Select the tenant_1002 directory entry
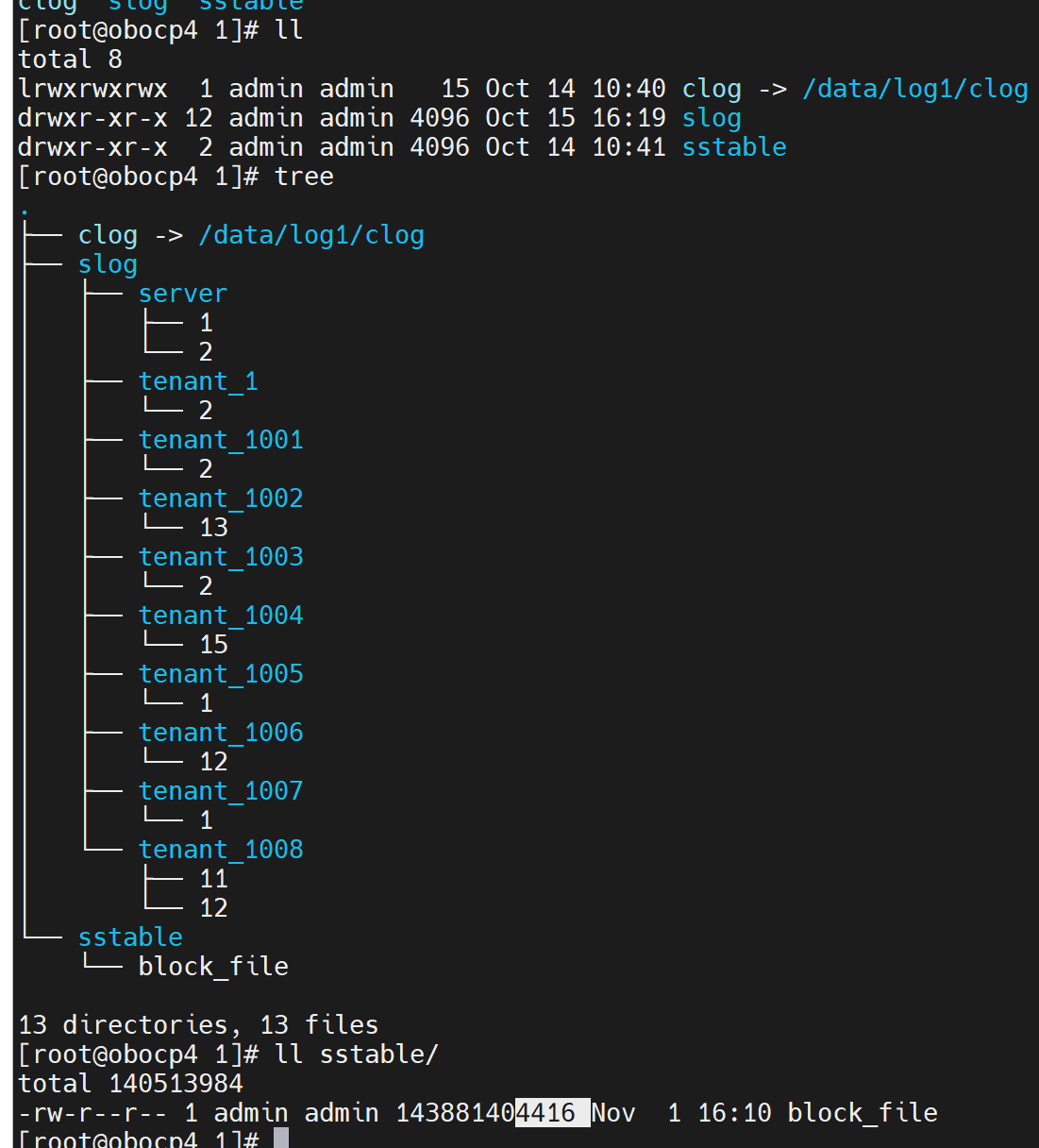1039x1148 pixels. 221,498
